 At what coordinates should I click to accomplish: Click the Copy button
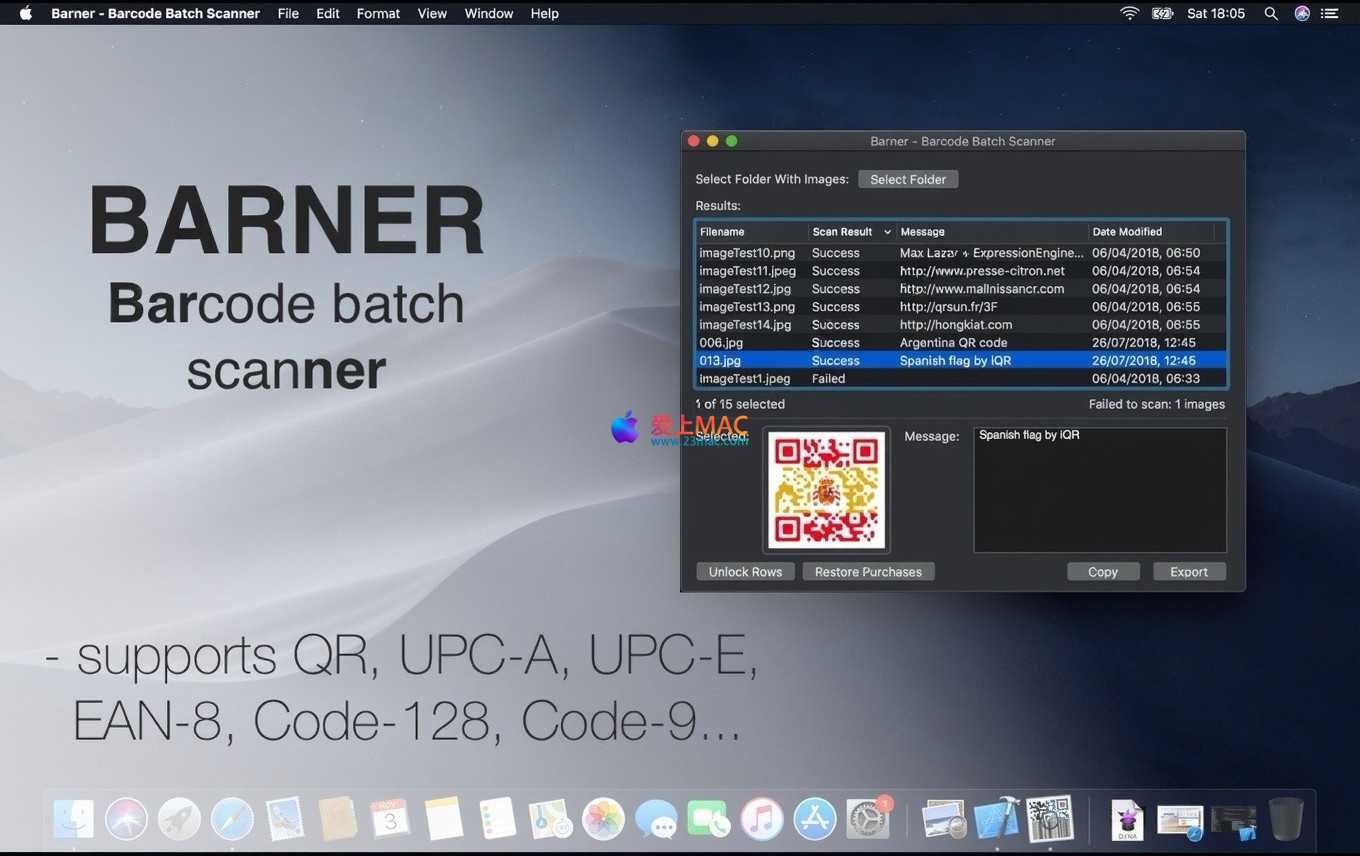point(1102,572)
